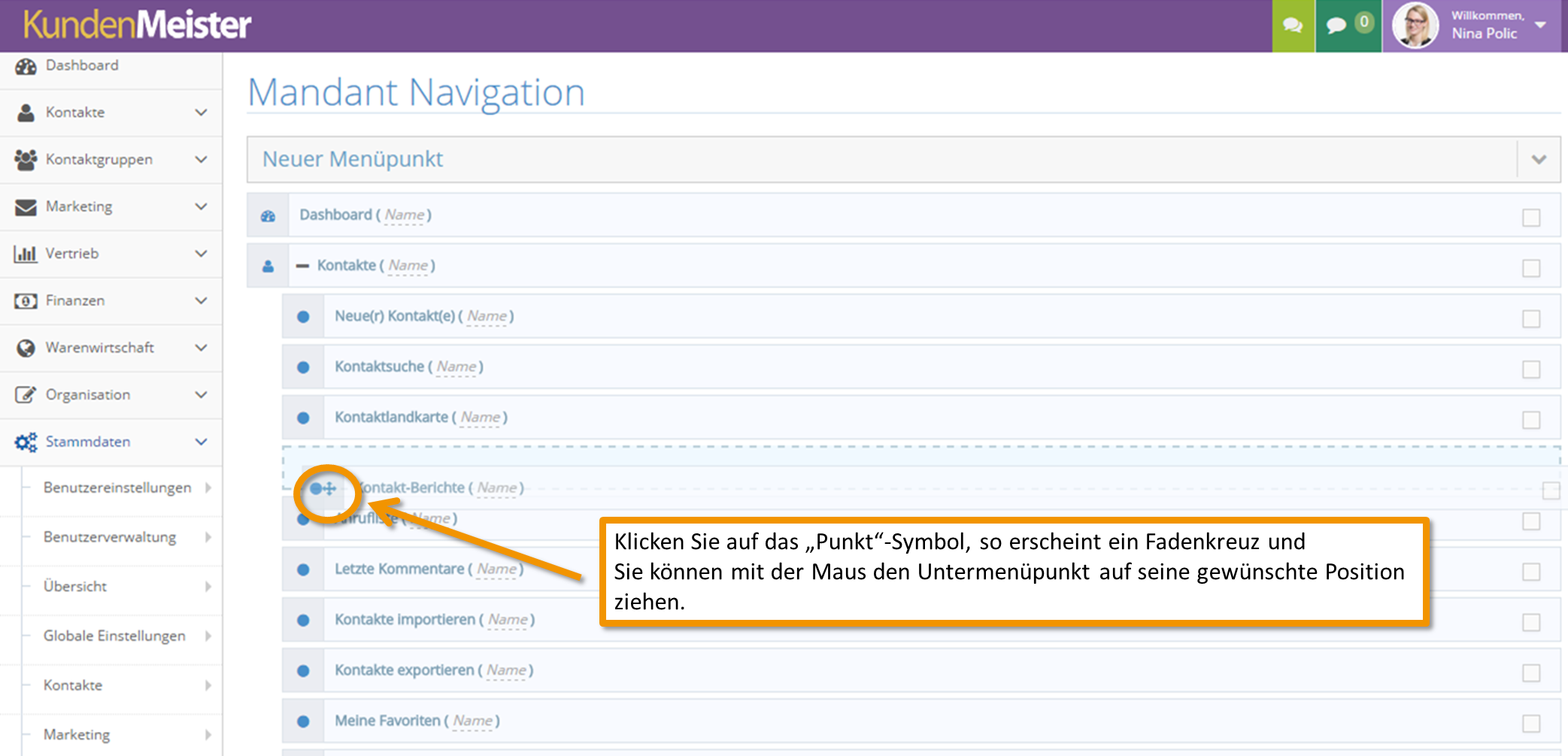Click Nina Polic profile picture

[x=1415, y=26]
